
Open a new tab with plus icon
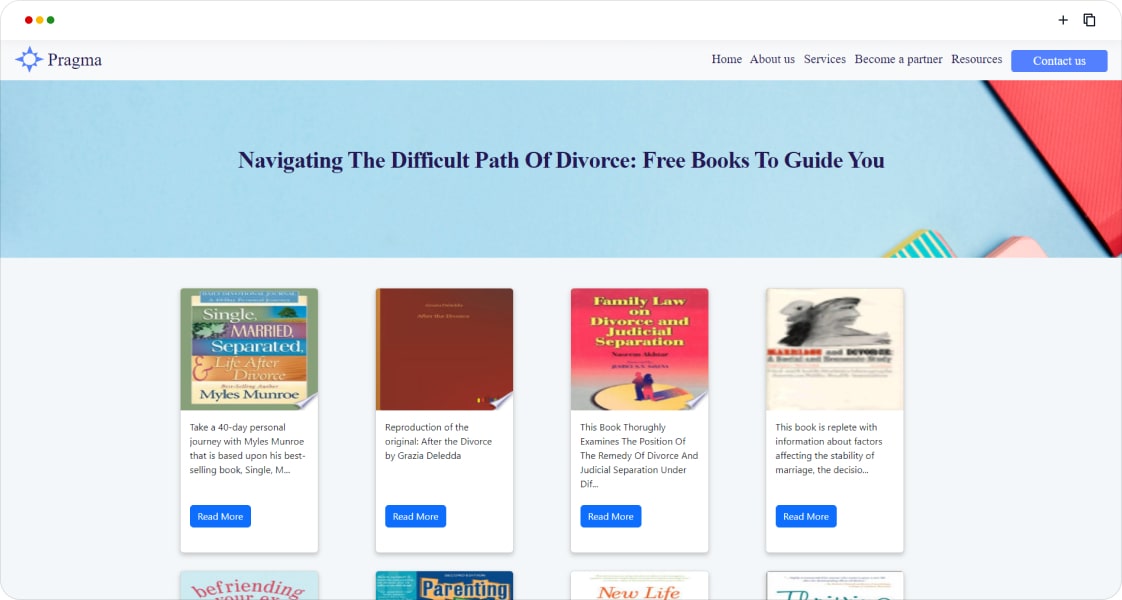1063,20
